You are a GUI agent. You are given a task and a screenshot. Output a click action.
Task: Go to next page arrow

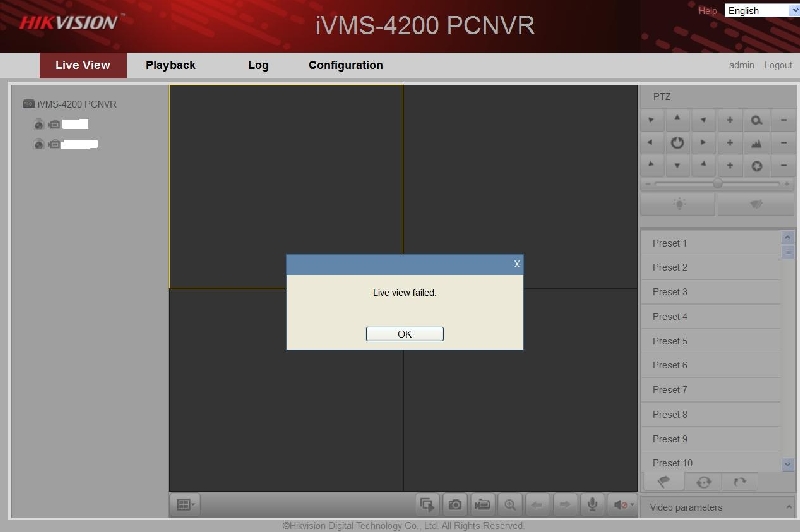[x=565, y=505]
